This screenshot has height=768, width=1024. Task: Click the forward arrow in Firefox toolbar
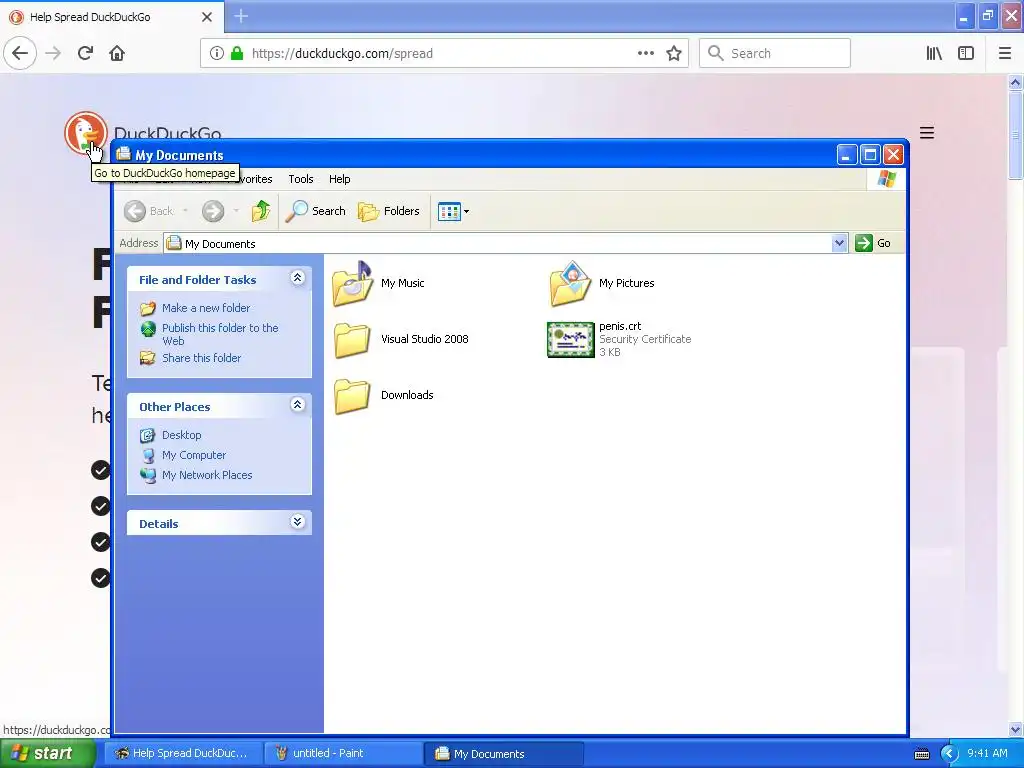click(53, 54)
